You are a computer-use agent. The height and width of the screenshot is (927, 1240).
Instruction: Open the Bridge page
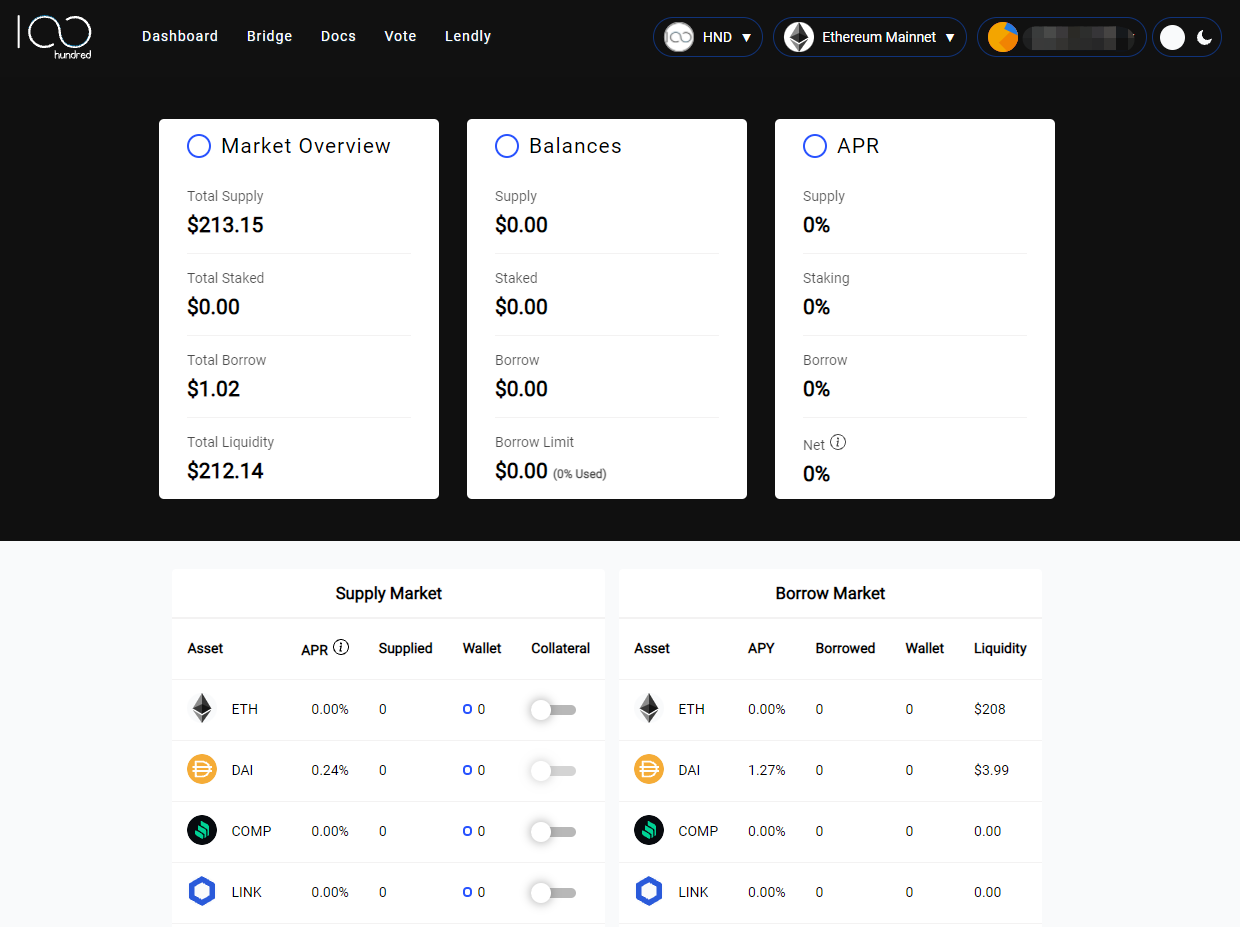point(270,36)
